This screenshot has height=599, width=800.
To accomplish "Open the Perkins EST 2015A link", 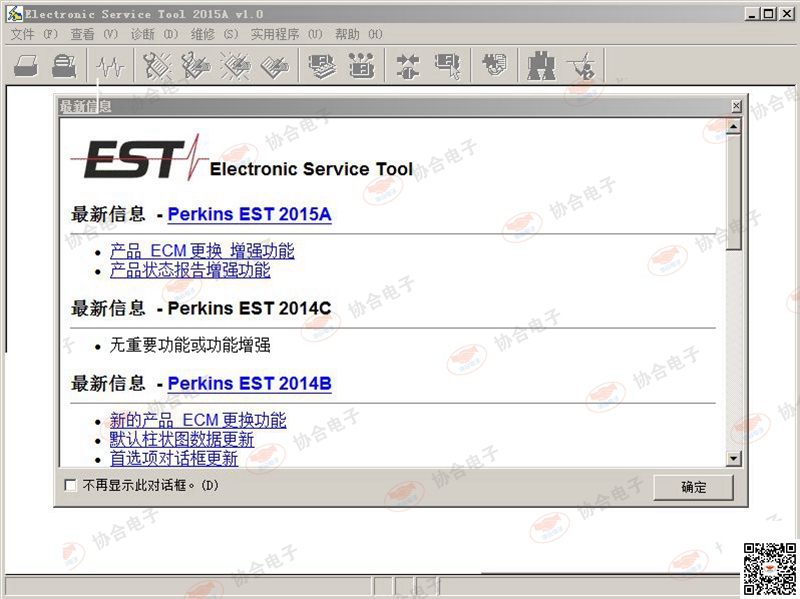I will click(249, 214).
